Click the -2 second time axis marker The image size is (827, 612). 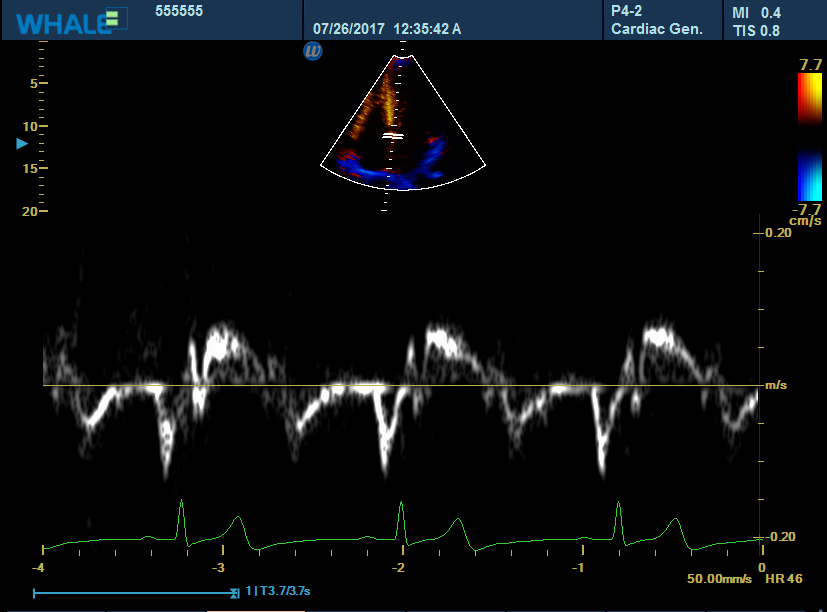click(399, 568)
